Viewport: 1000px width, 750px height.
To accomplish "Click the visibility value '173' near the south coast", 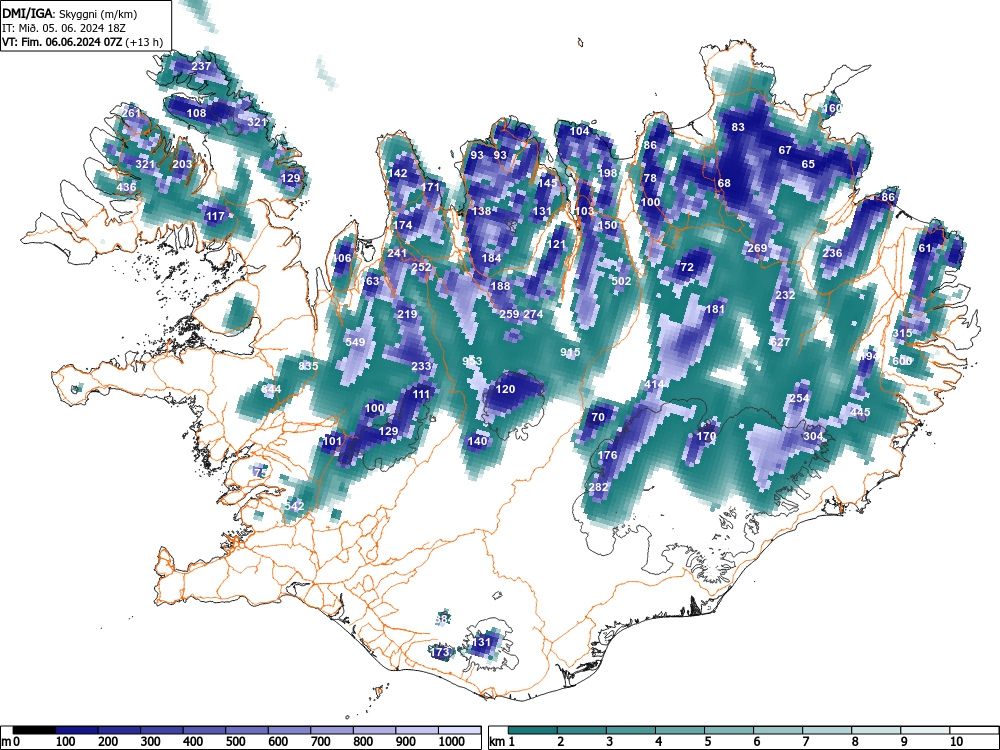I will (x=440, y=652).
